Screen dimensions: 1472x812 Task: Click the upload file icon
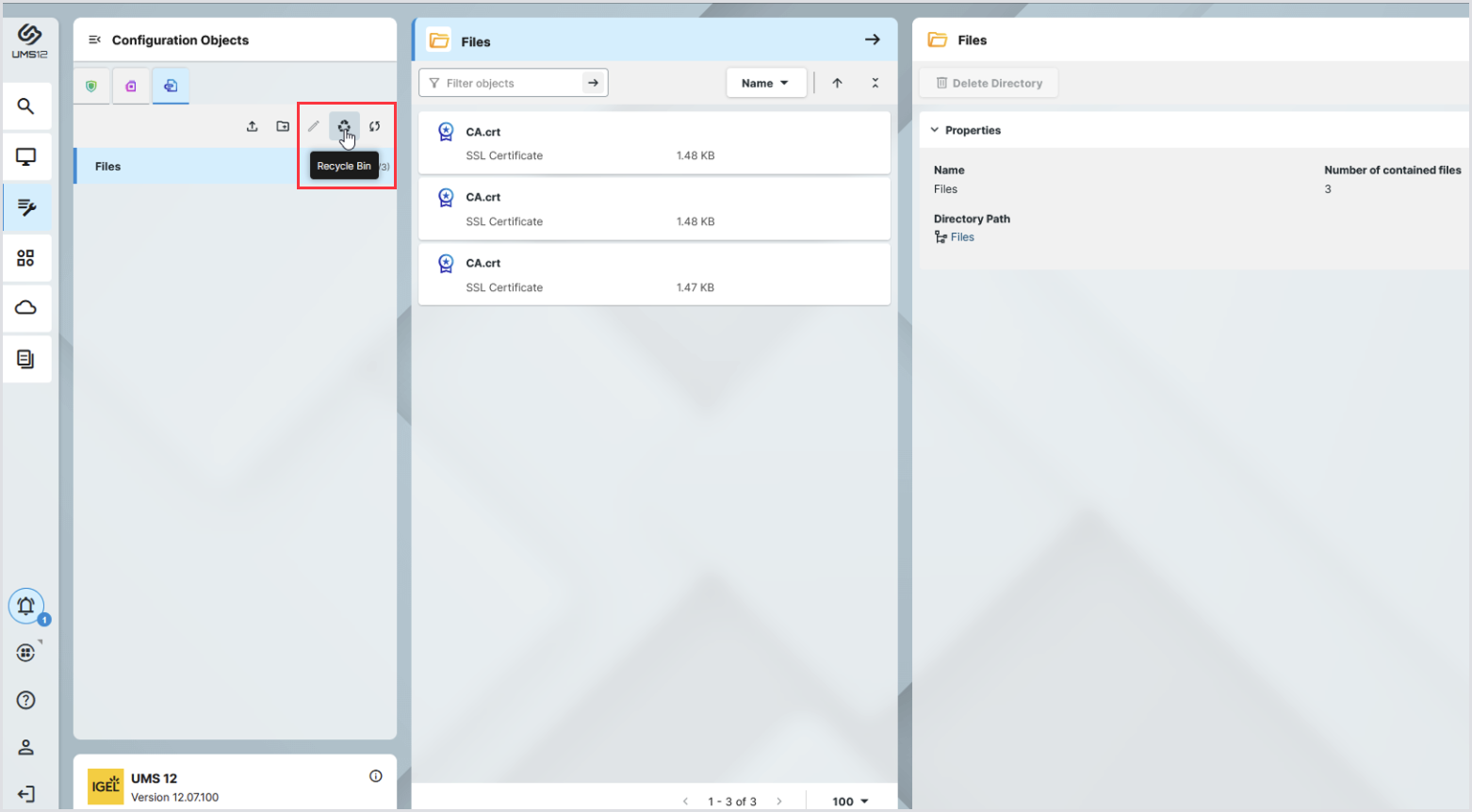253,126
